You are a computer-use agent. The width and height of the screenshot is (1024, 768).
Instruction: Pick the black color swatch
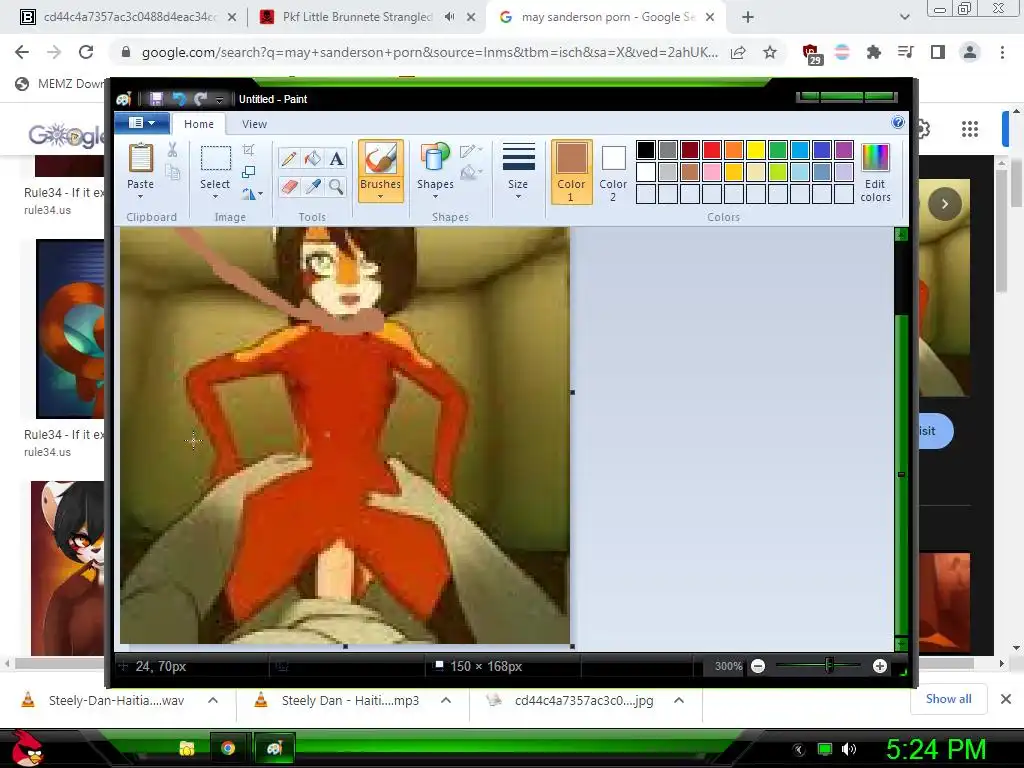click(x=646, y=150)
